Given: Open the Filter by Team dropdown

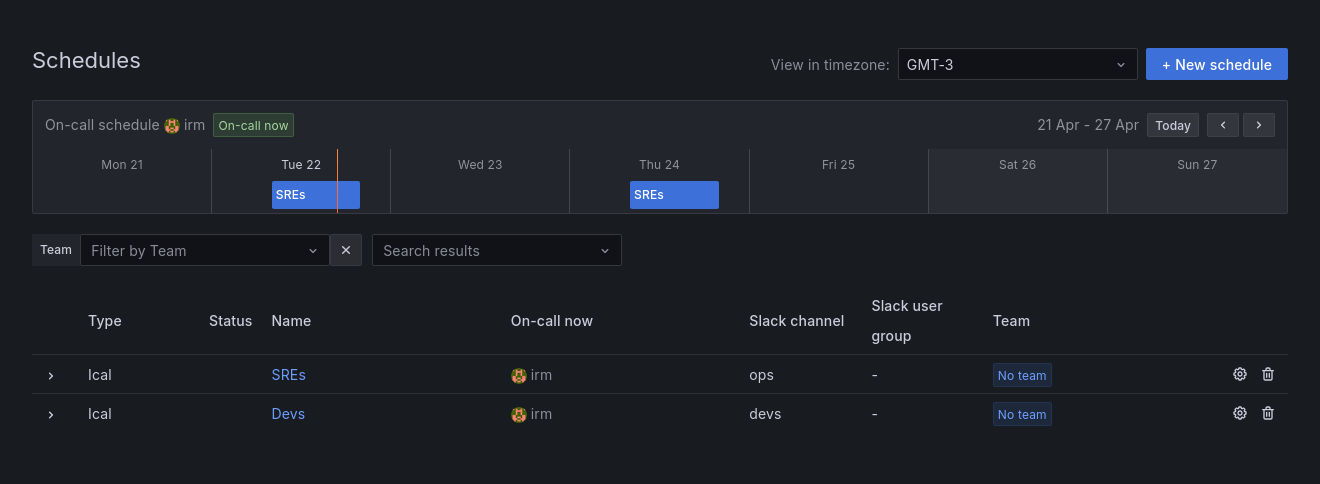Looking at the screenshot, I should pos(205,250).
